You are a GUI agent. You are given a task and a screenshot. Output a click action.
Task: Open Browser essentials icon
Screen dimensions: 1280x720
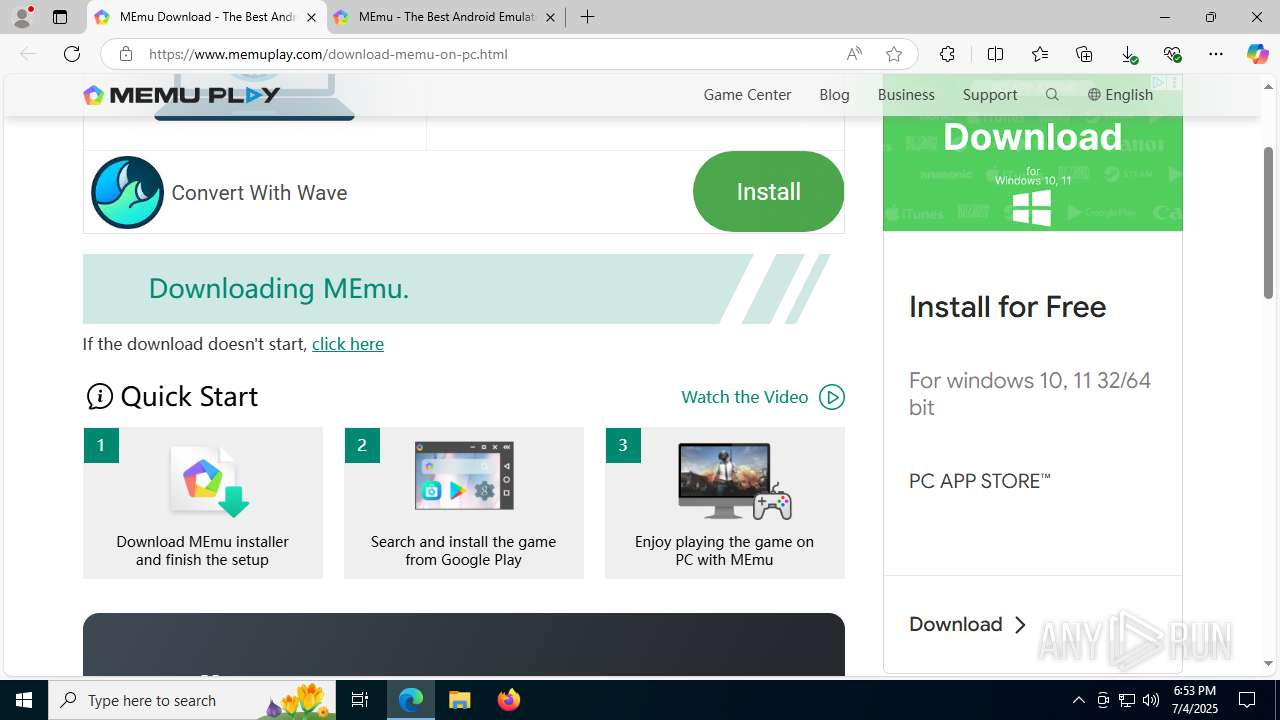pyautogui.click(x=1172, y=54)
